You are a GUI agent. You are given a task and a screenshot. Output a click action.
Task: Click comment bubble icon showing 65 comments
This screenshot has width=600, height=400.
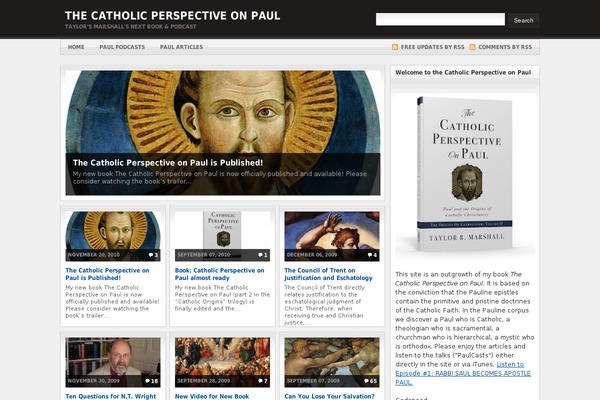[x=366, y=381]
